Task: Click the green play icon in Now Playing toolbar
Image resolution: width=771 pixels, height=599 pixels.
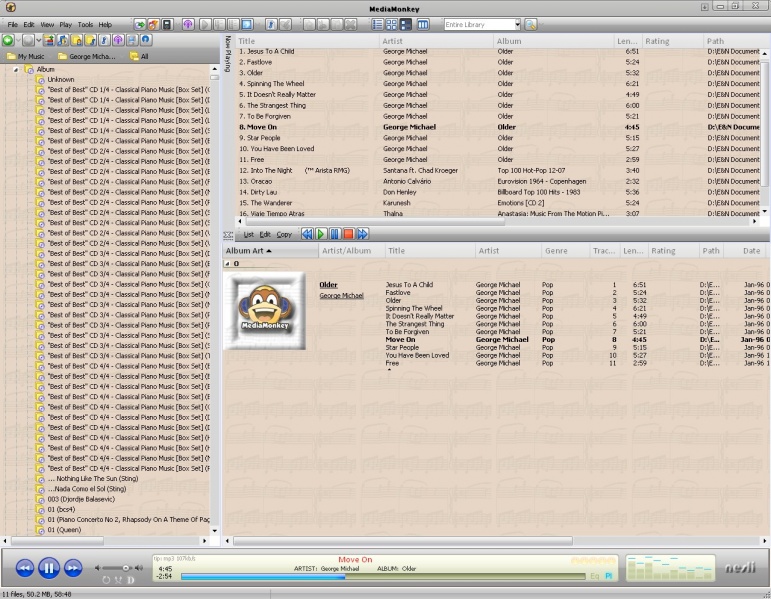Action: point(321,234)
